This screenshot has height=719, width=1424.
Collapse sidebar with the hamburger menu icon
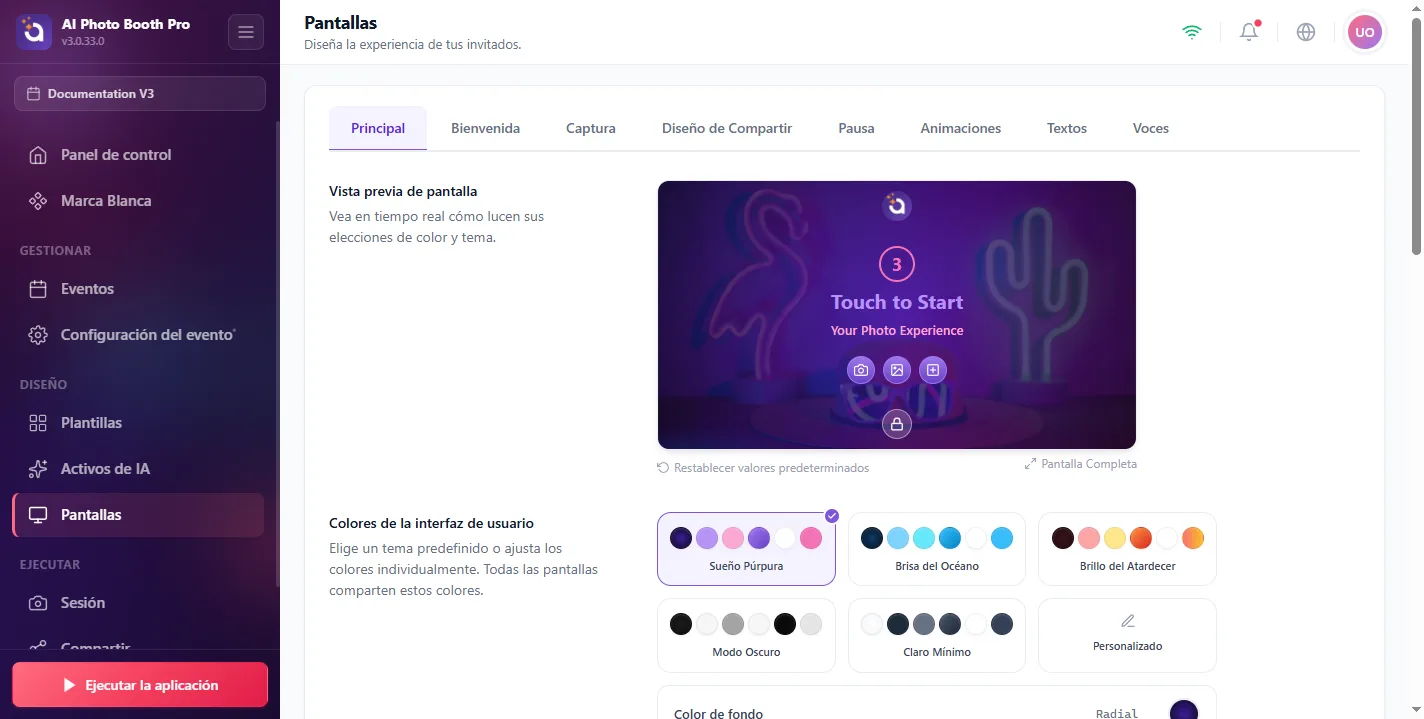point(246,32)
